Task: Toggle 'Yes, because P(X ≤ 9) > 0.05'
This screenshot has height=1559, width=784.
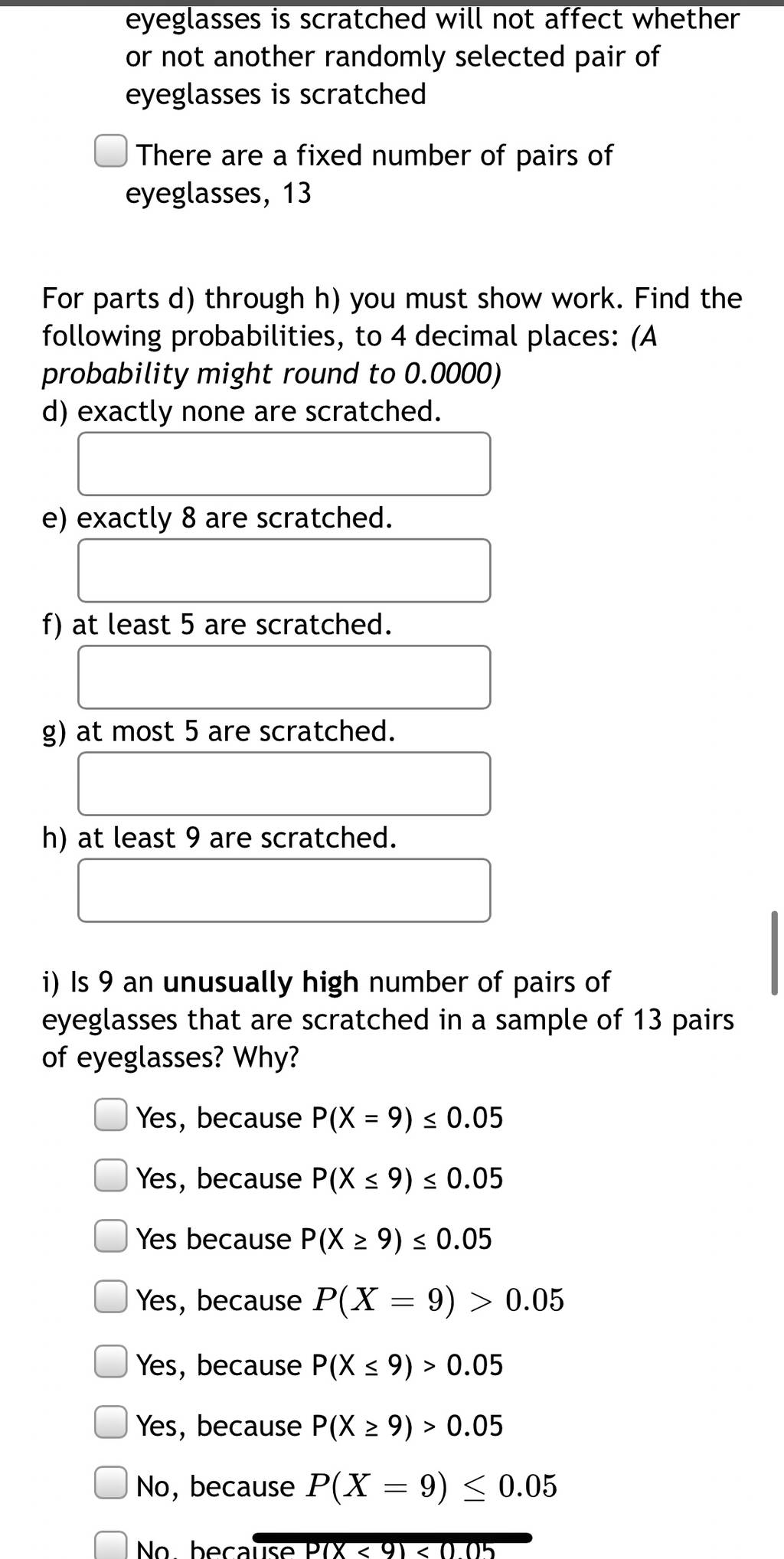Action: pos(111,1361)
